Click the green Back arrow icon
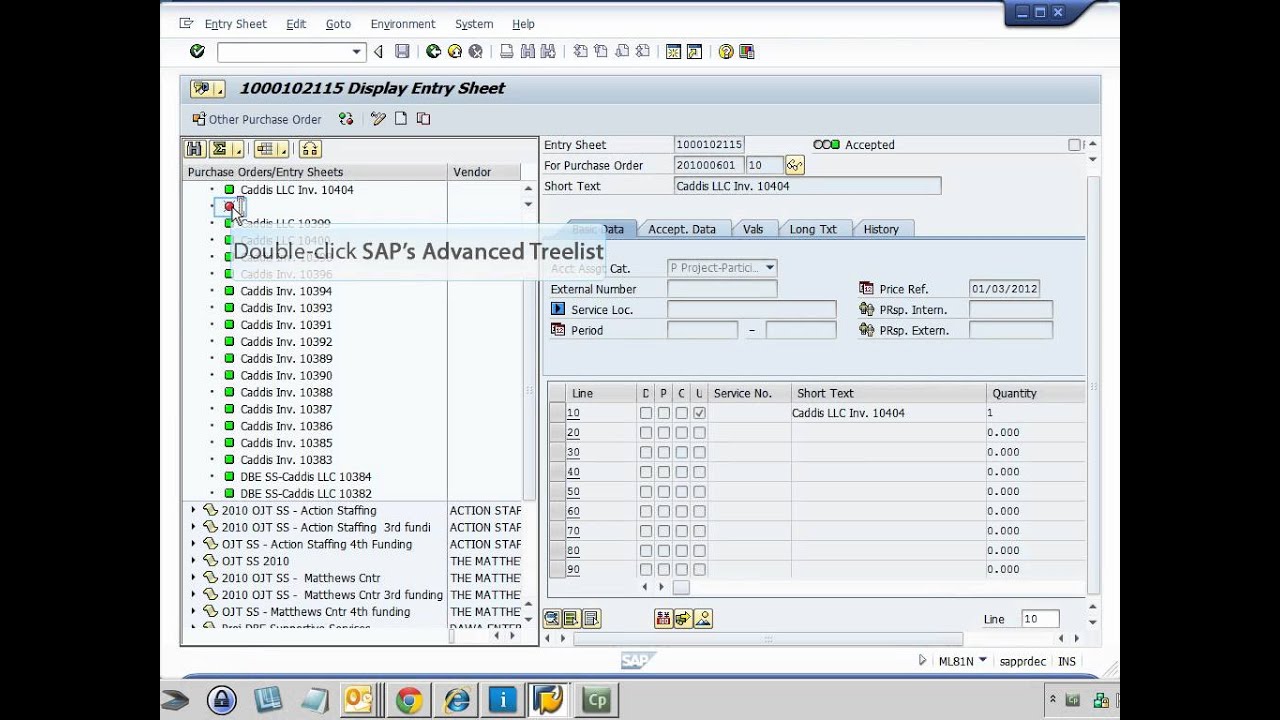This screenshot has height=720, width=1280. 433,51
